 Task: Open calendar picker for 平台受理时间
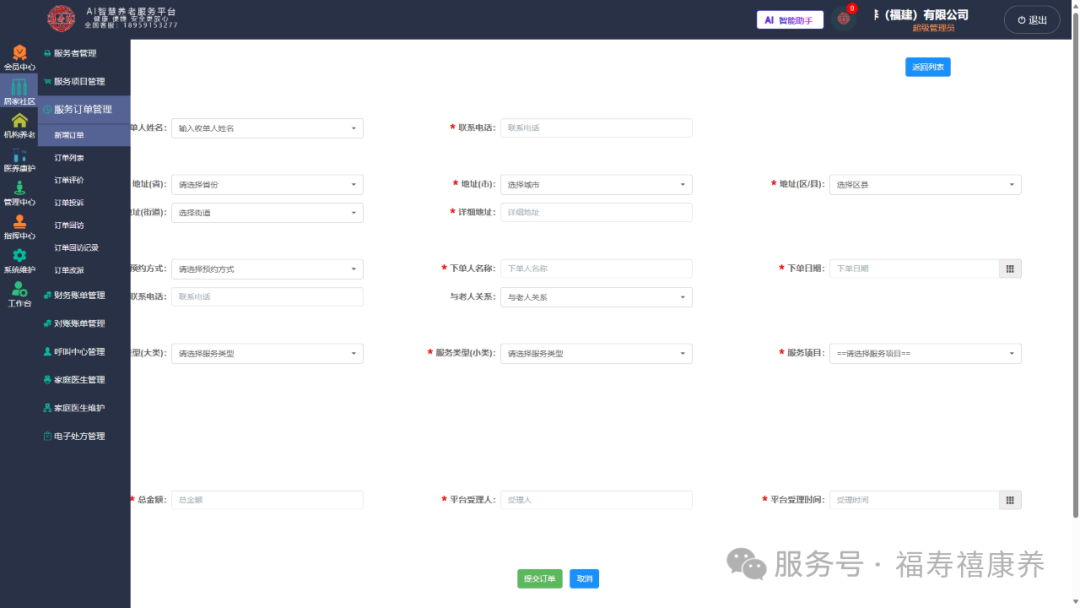pos(1010,500)
